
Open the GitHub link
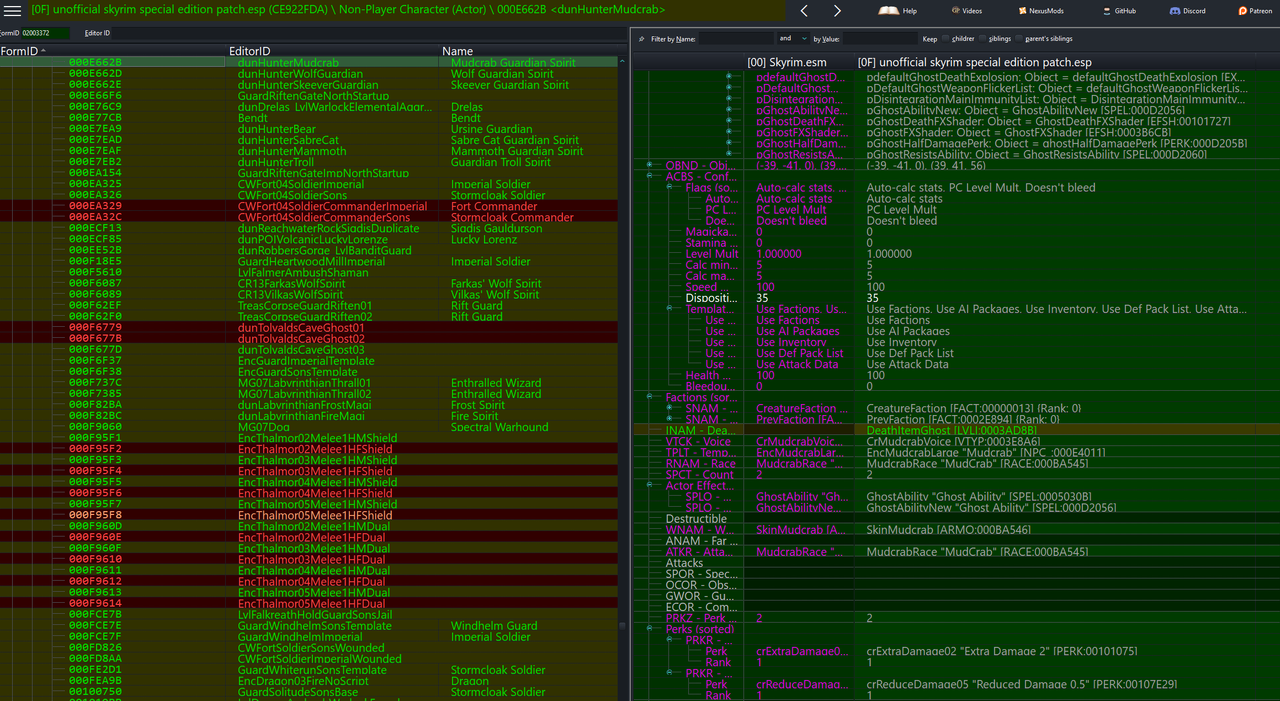[1118, 11]
